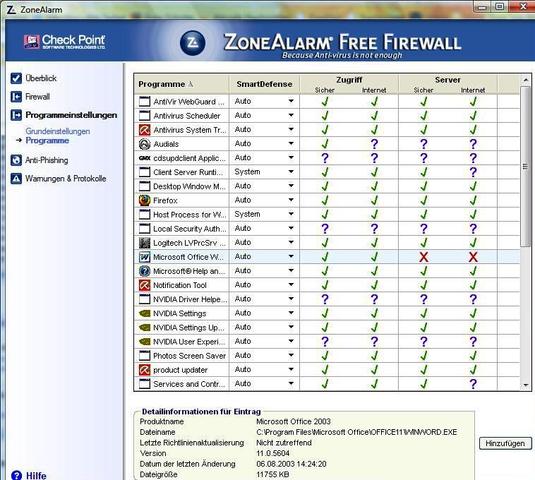Change cdsupdclient Zugriff Sicher question mark
Image resolution: width=535 pixels, height=480 pixels.
point(325,158)
